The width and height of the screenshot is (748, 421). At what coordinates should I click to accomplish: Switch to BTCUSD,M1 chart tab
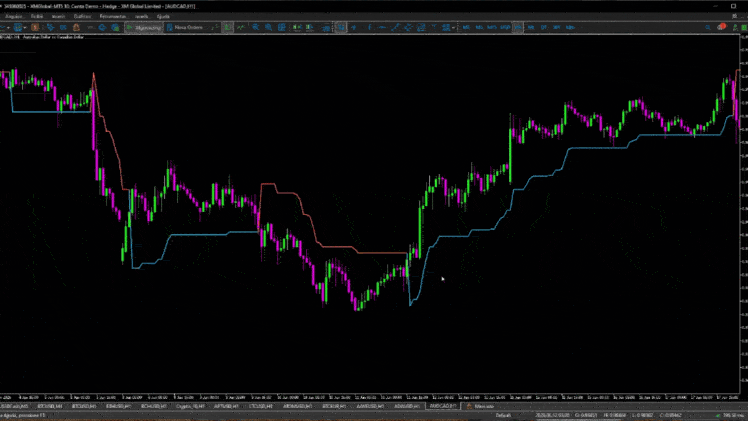(x=50, y=406)
